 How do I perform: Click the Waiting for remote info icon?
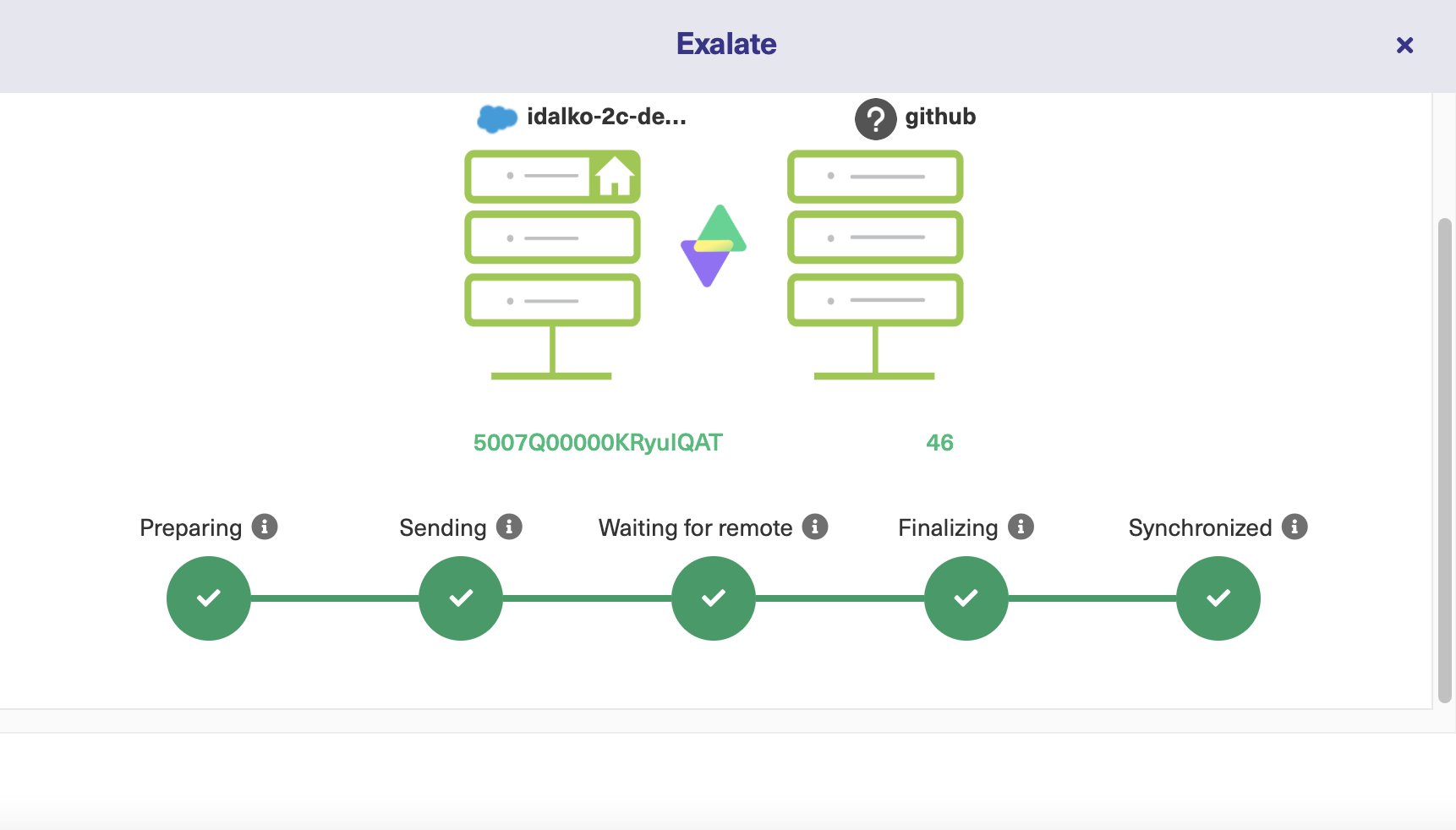(815, 527)
